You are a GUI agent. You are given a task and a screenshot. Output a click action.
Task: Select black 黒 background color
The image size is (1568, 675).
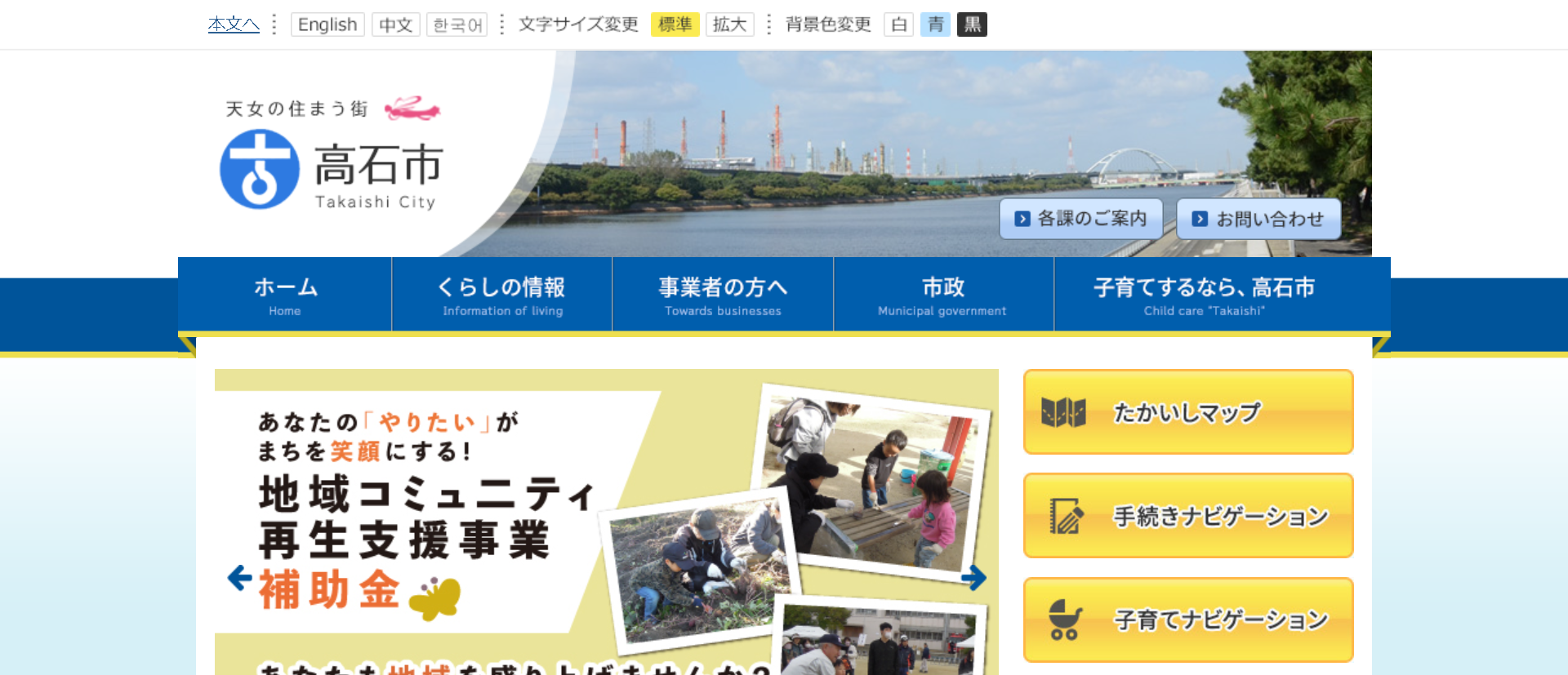tap(972, 24)
